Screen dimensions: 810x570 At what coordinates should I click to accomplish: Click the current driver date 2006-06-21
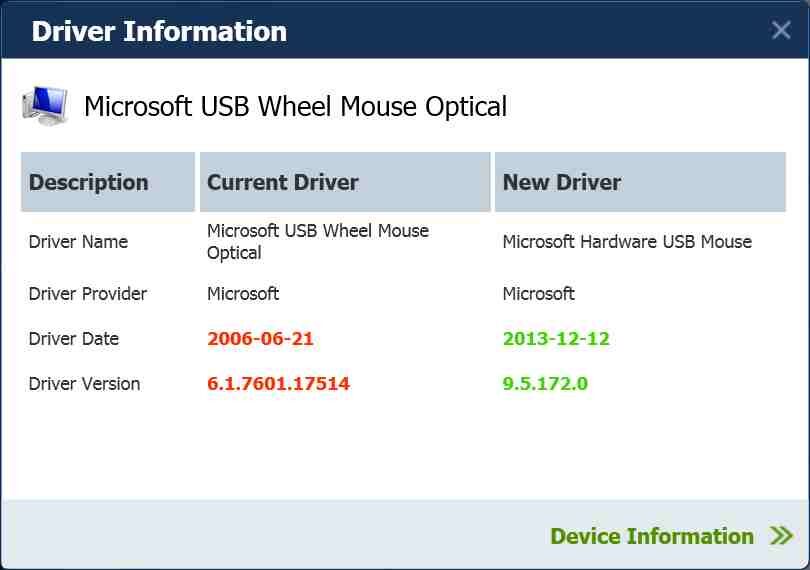click(x=260, y=339)
